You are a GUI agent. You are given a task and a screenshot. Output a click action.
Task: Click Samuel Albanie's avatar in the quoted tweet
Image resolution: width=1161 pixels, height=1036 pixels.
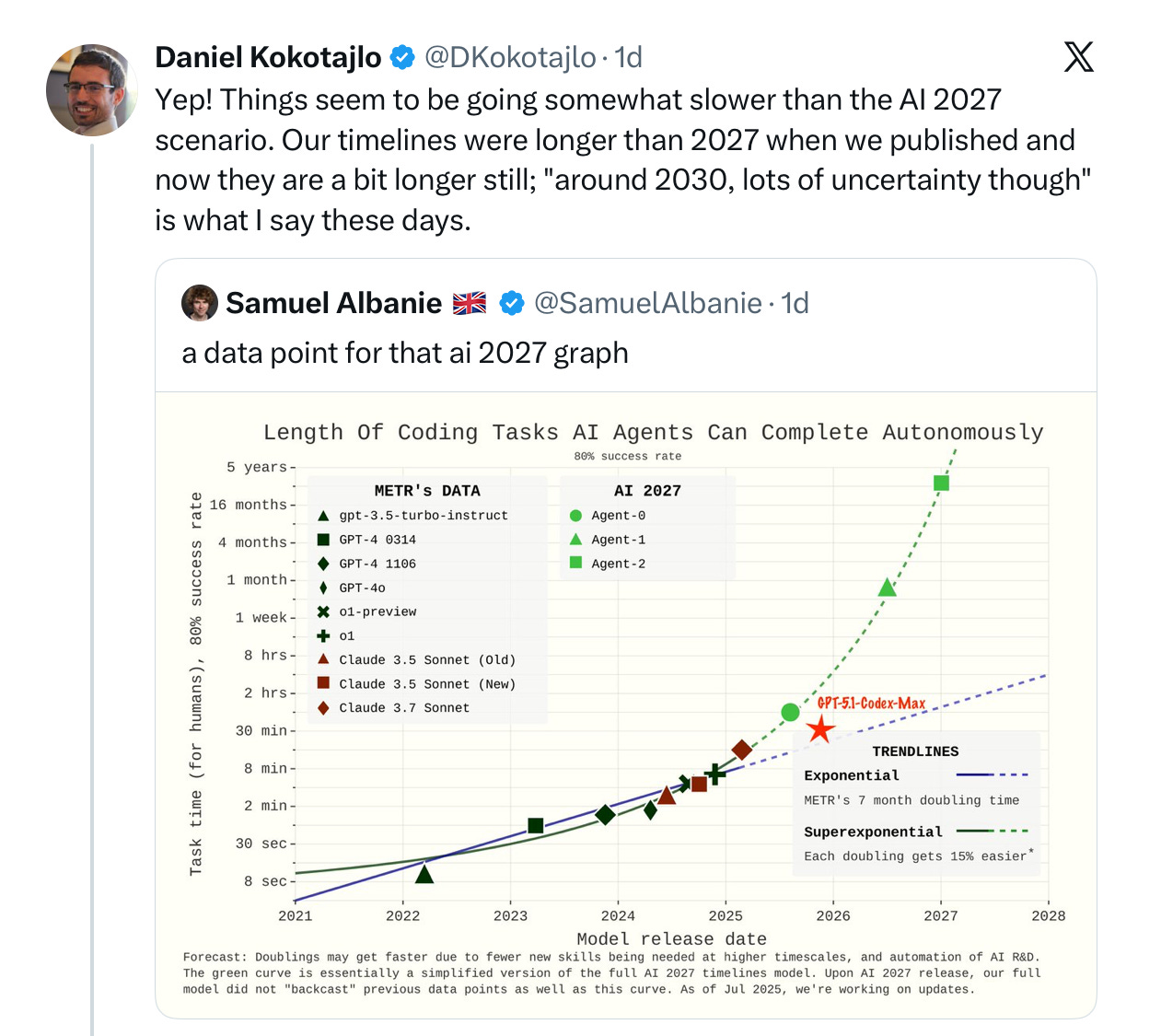(x=200, y=303)
